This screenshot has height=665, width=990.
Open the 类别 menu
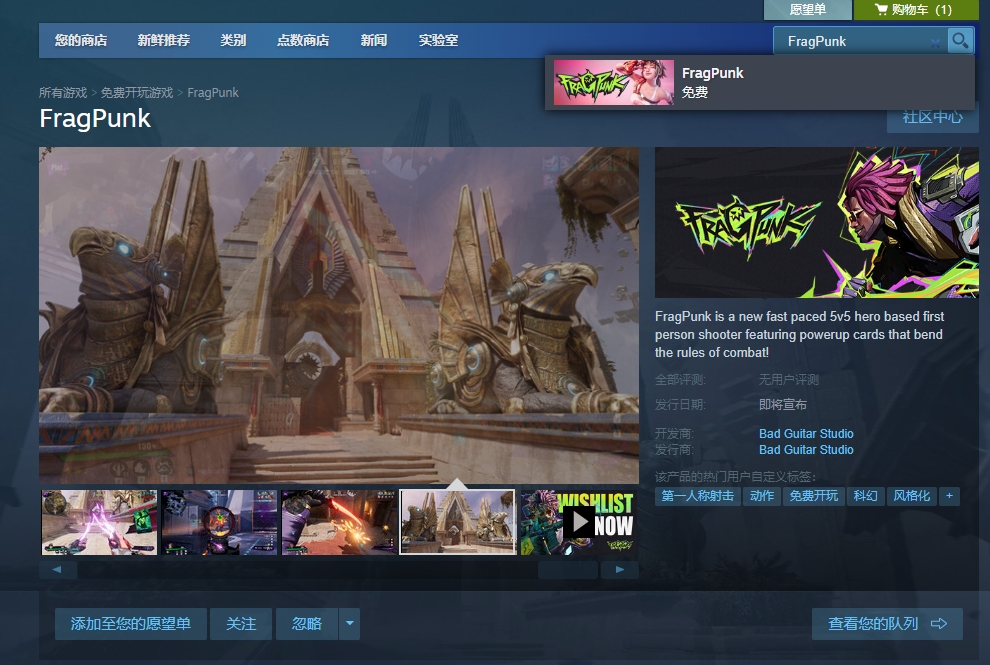click(x=233, y=40)
